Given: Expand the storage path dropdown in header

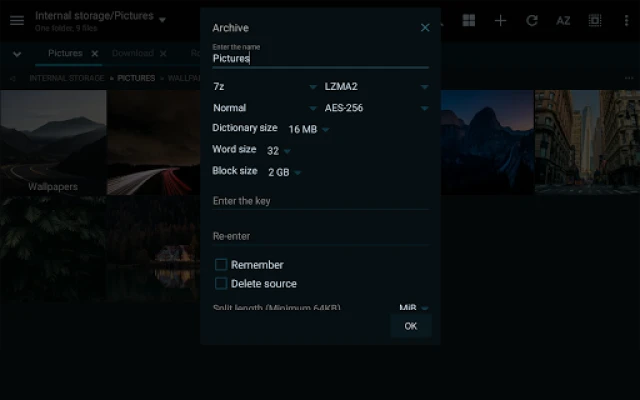Looking at the screenshot, I should 162,20.
